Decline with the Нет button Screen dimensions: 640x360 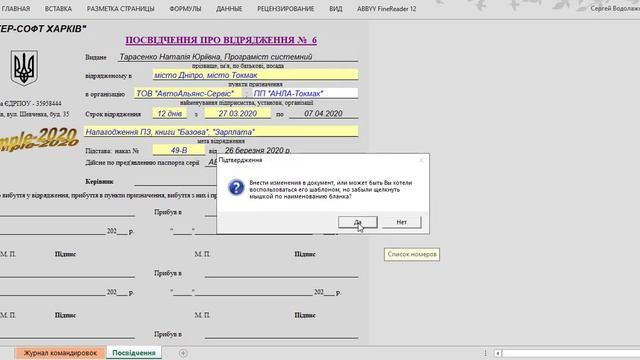[x=401, y=222]
